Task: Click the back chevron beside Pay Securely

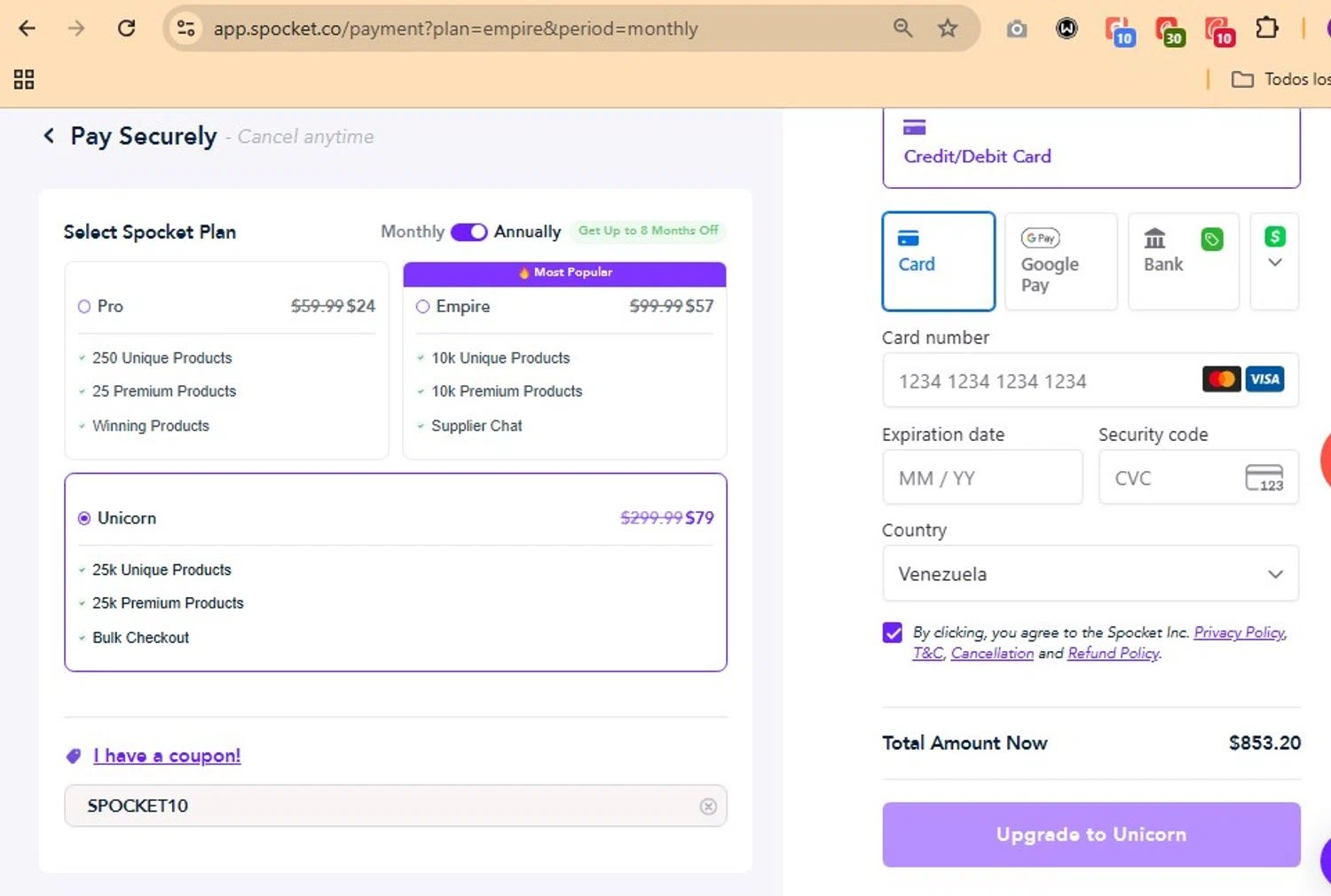Action: coord(49,136)
